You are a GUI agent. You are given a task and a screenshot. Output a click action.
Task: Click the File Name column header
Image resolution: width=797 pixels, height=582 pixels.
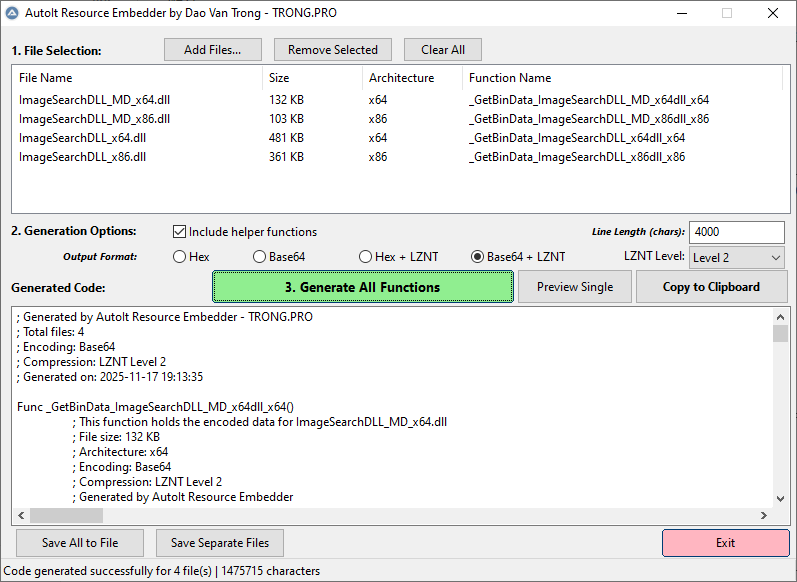[137, 78]
